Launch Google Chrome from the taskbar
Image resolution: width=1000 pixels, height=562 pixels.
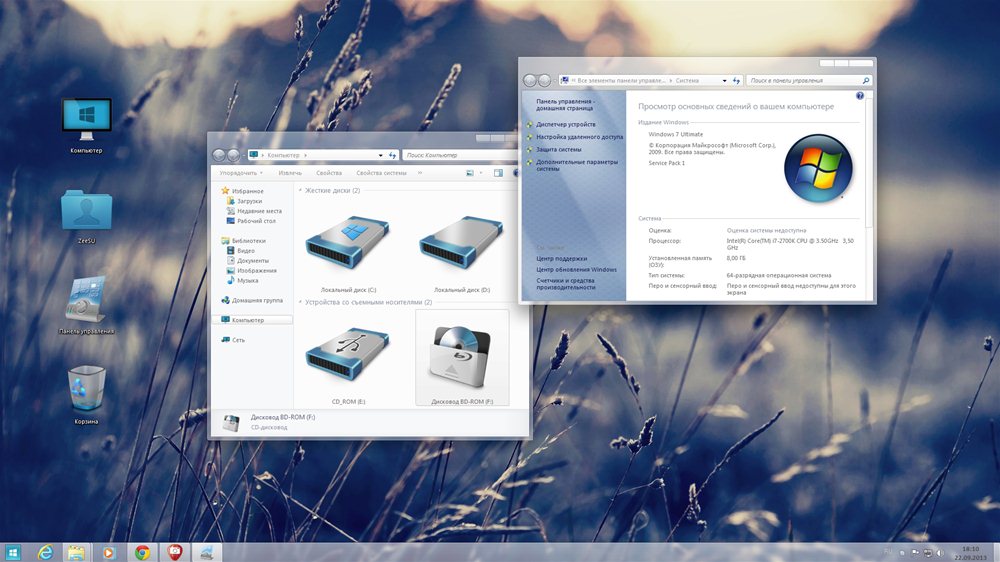tap(143, 552)
